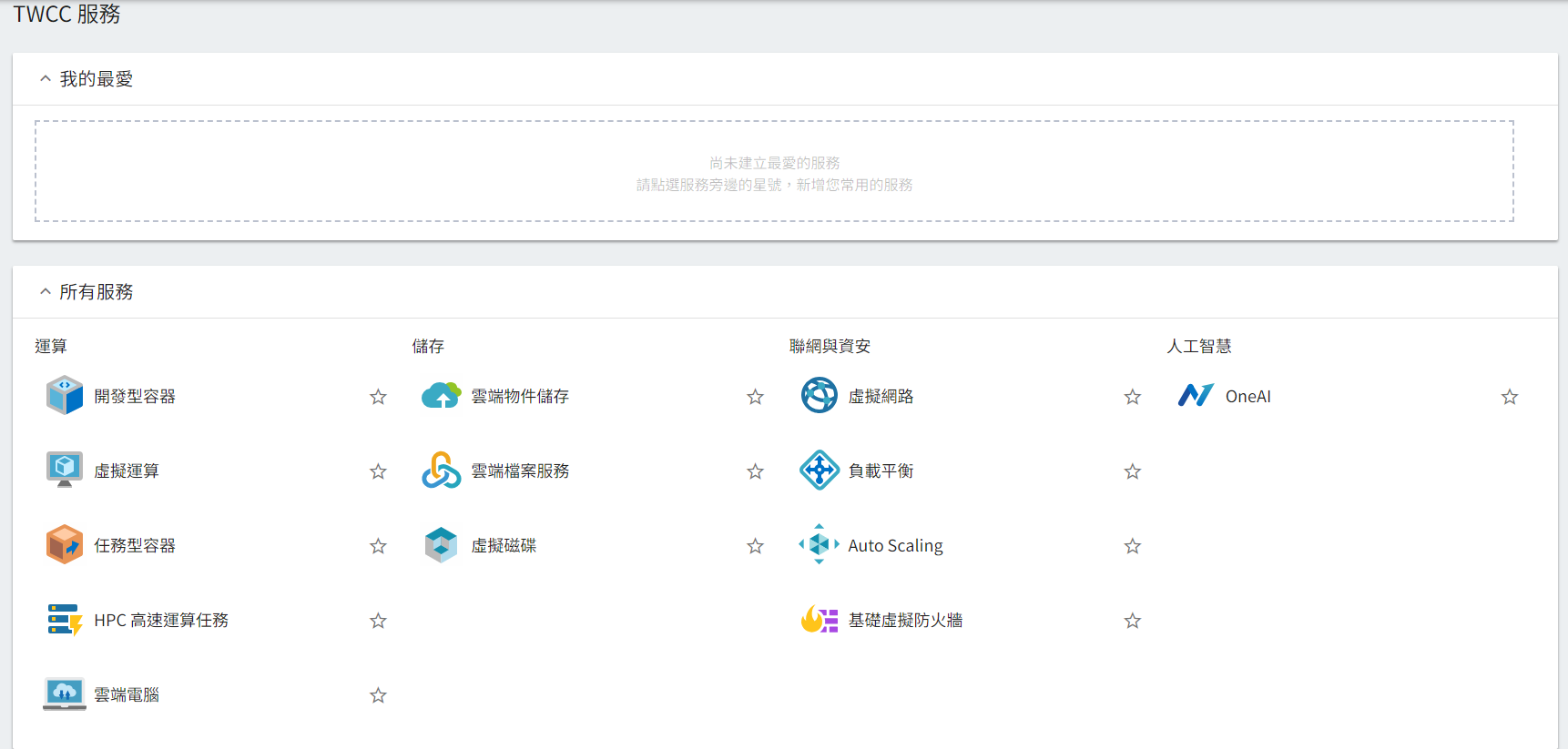This screenshot has height=749, width=1568.
Task: Open the 雲端電腦 service icon
Action: click(65, 694)
